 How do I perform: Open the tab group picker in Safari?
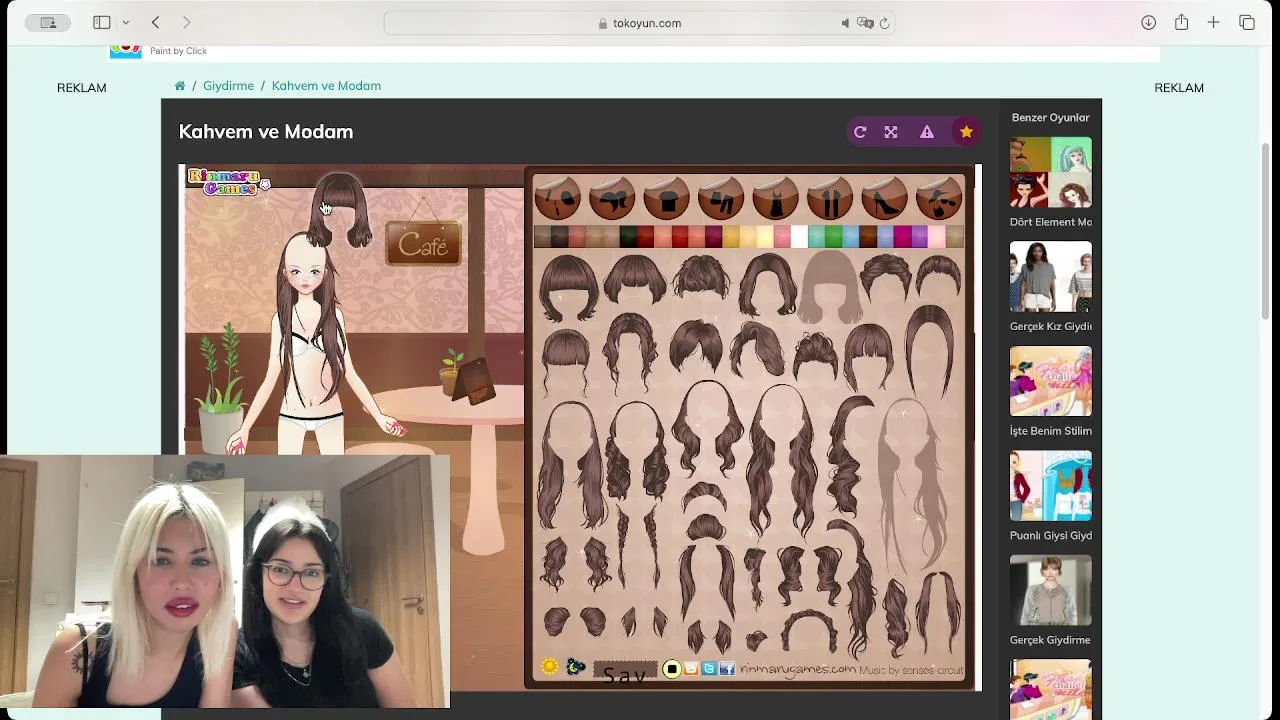48,22
